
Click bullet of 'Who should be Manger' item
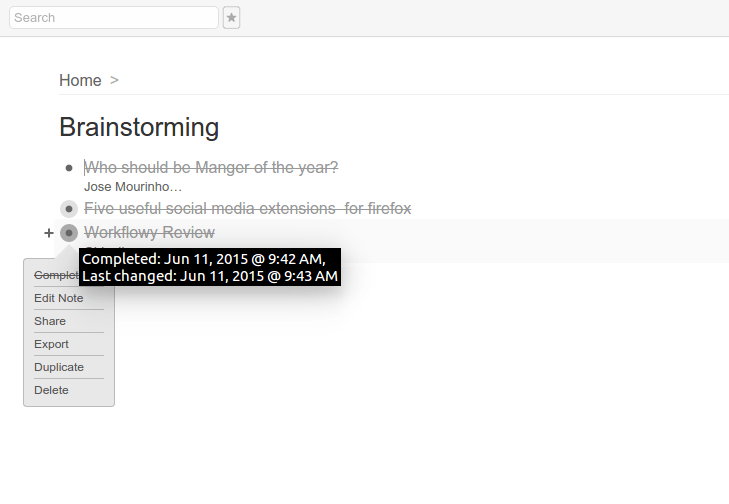click(x=69, y=168)
